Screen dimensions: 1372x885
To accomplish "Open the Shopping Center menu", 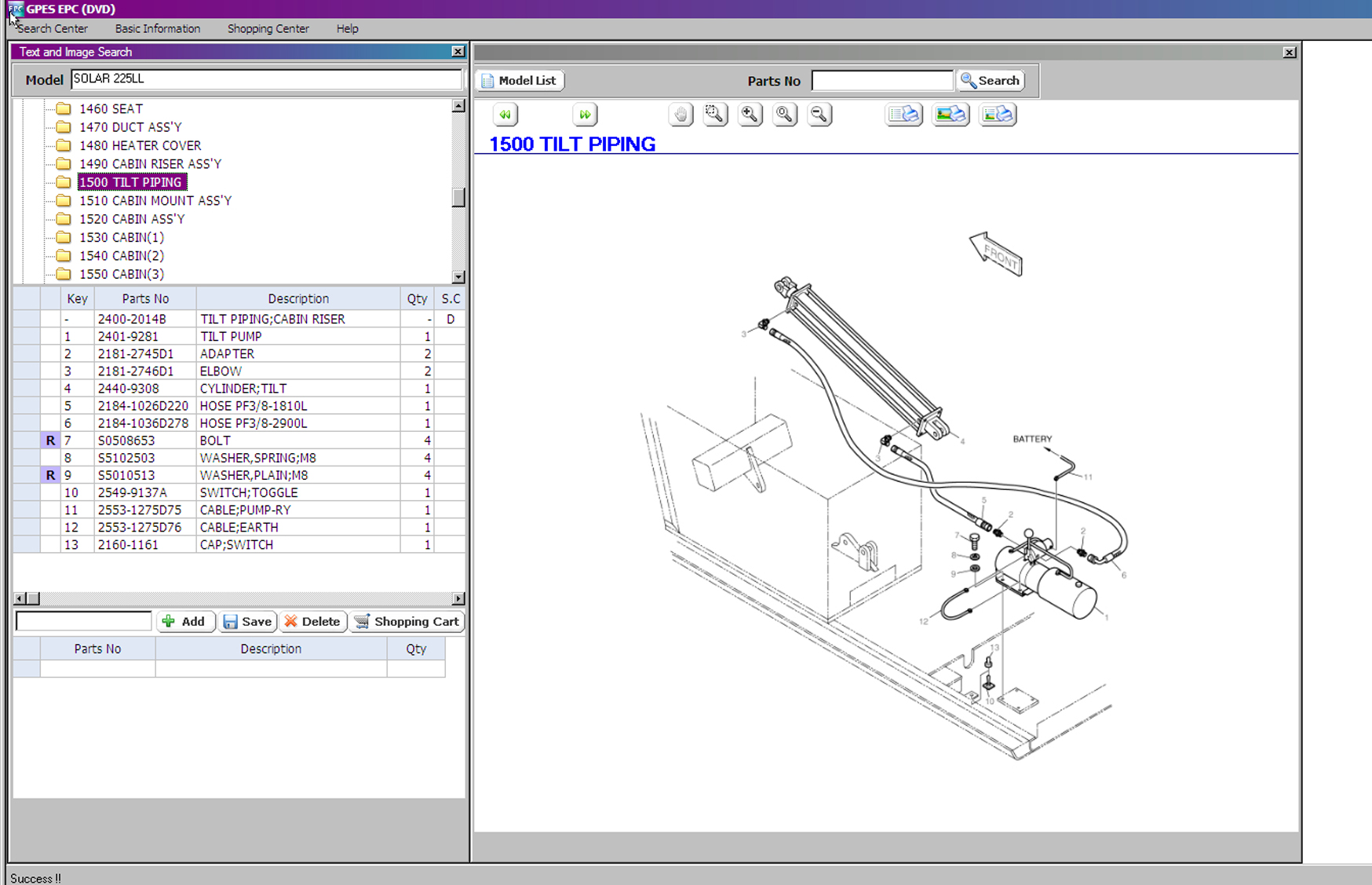I will 268,29.
